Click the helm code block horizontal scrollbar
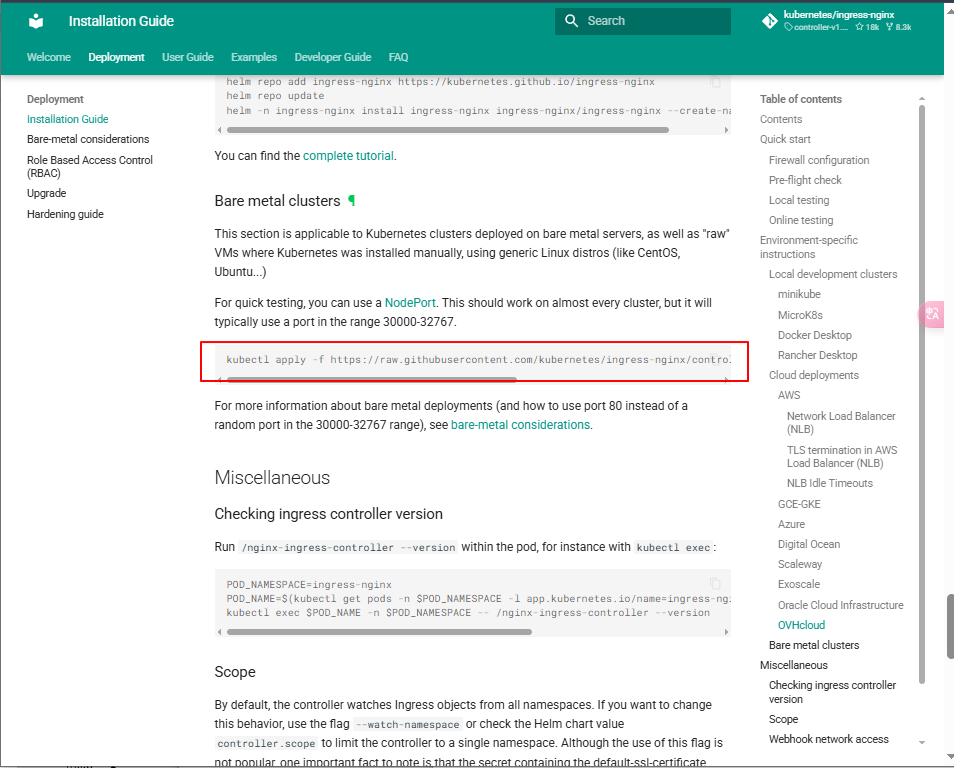The height and width of the screenshot is (768, 954). 448,130
